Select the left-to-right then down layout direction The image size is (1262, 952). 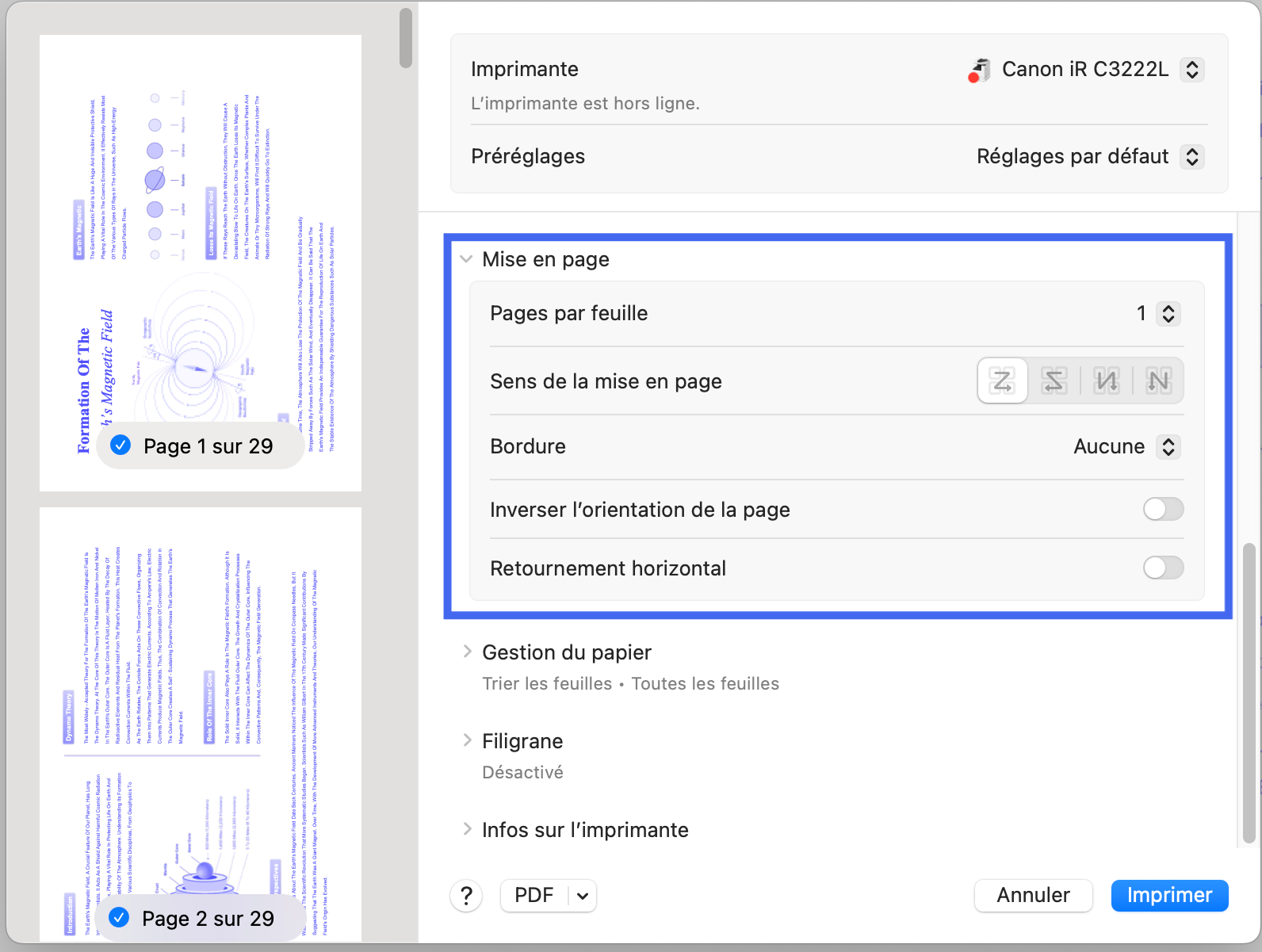(x=1003, y=381)
